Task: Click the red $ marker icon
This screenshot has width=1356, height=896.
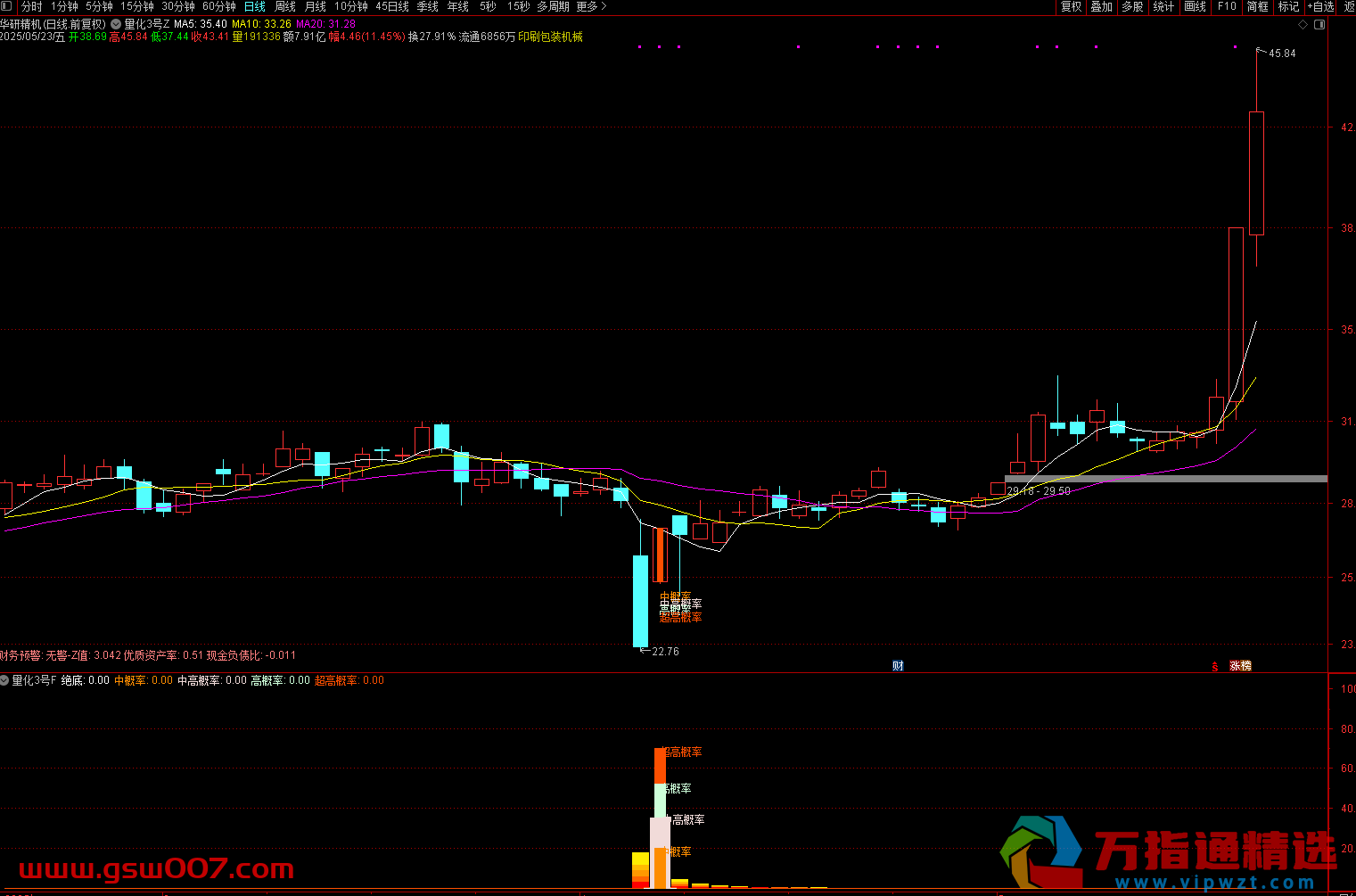Action: pos(1214,666)
